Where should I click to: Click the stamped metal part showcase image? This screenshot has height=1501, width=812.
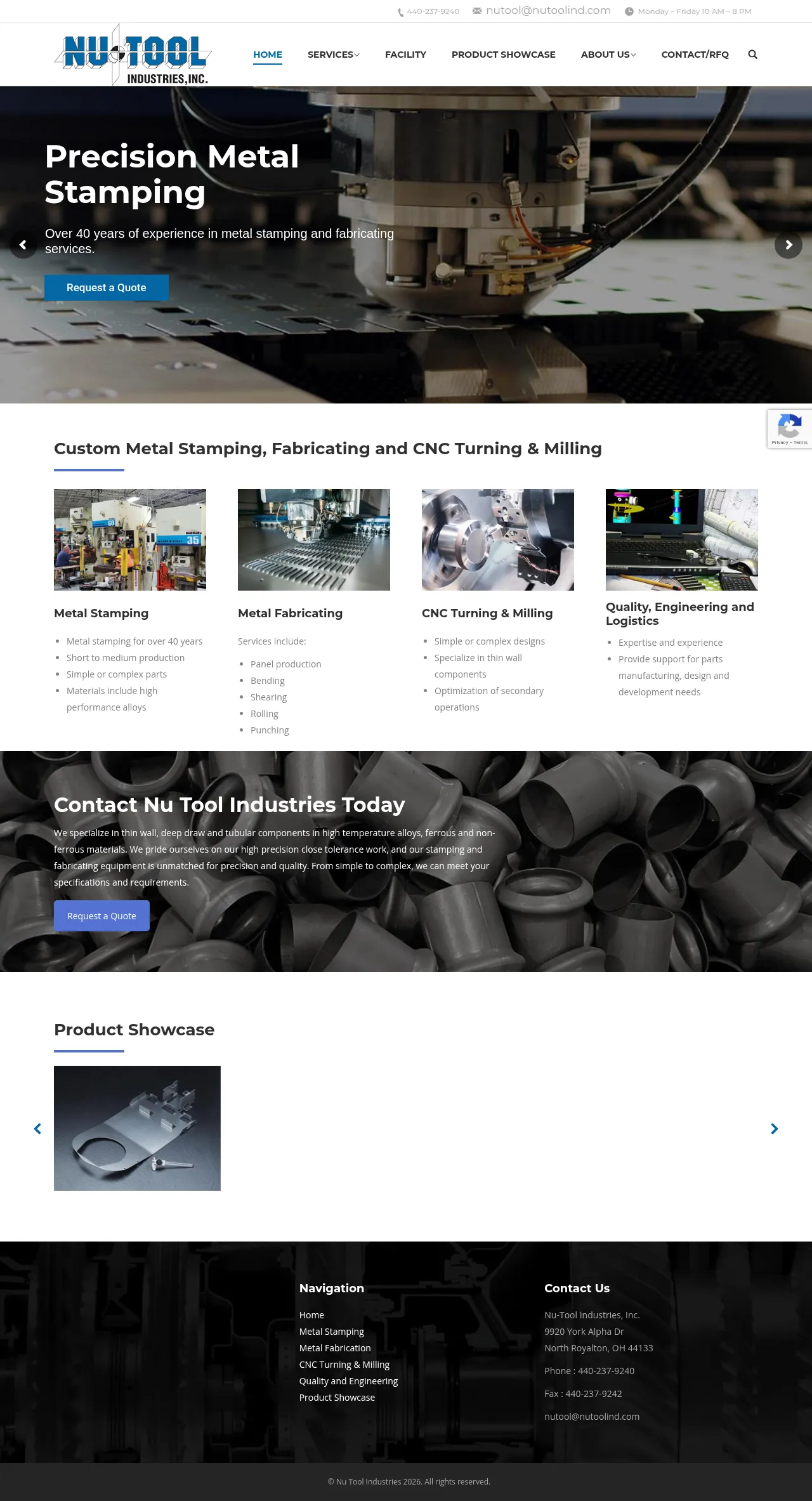coord(137,1128)
